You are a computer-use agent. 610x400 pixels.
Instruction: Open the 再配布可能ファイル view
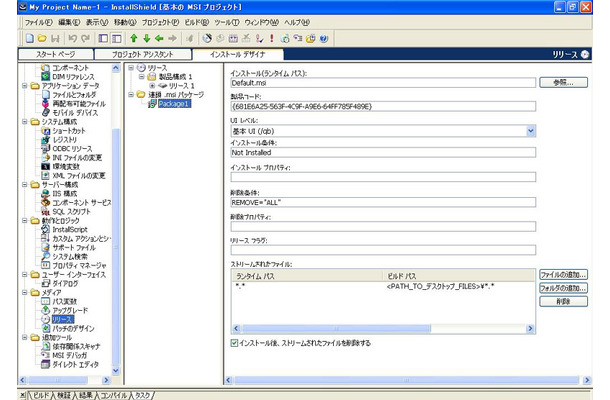[x=79, y=104]
